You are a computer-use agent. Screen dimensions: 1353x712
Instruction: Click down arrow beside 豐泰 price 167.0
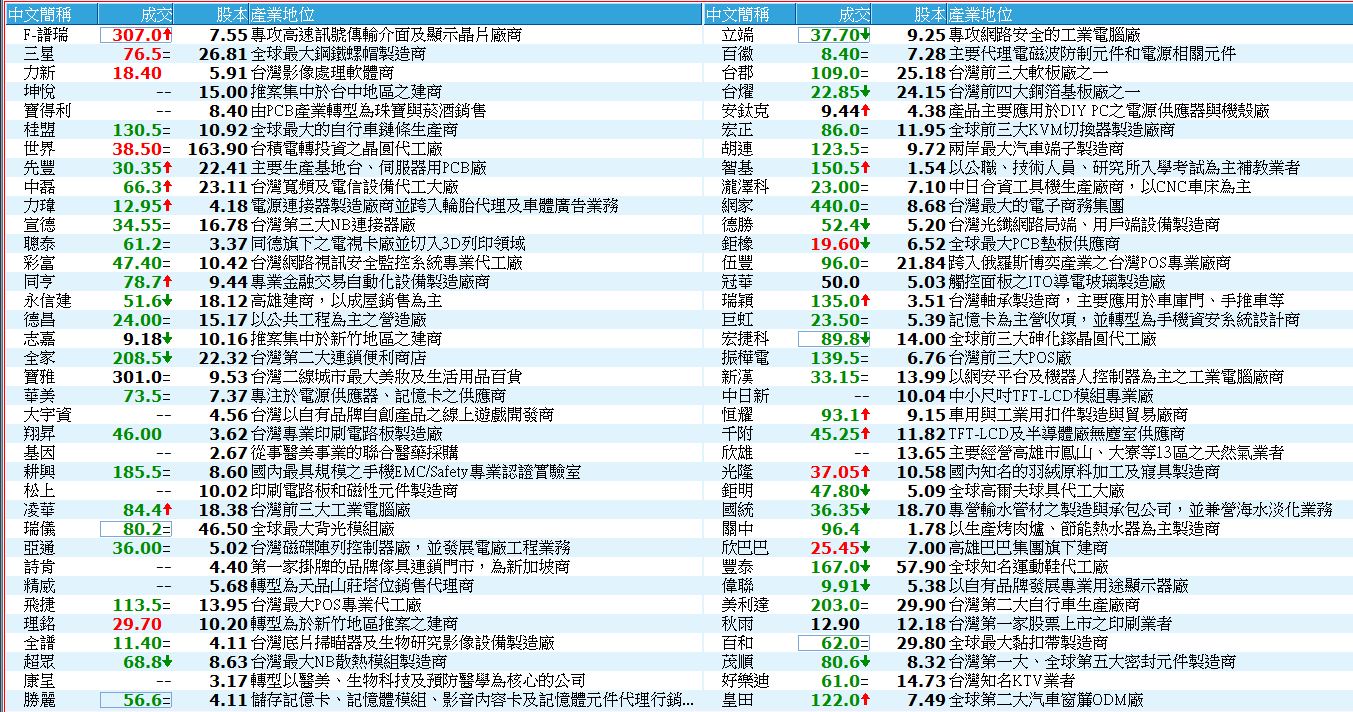click(x=865, y=567)
